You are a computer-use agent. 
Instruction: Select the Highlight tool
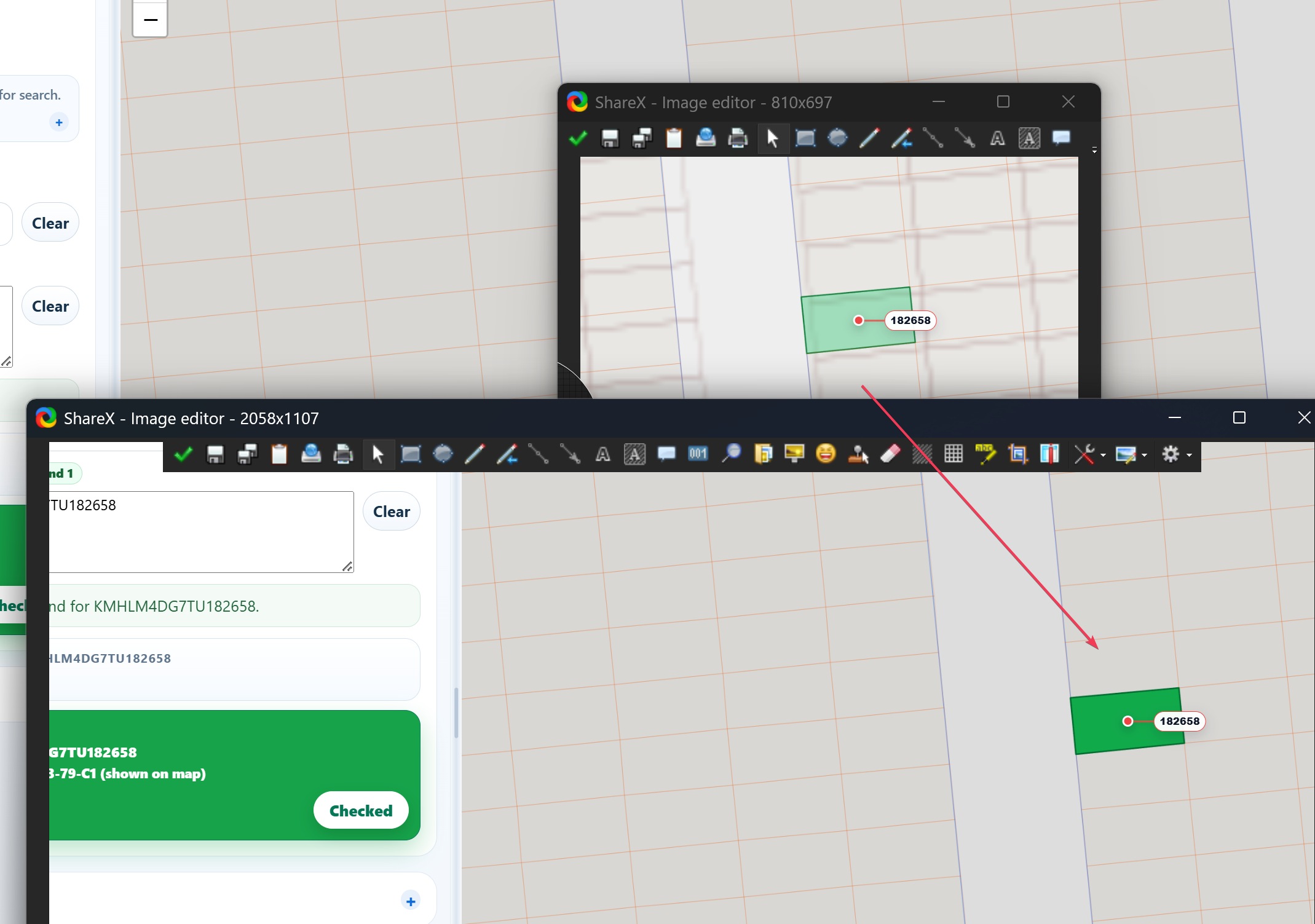(986, 454)
